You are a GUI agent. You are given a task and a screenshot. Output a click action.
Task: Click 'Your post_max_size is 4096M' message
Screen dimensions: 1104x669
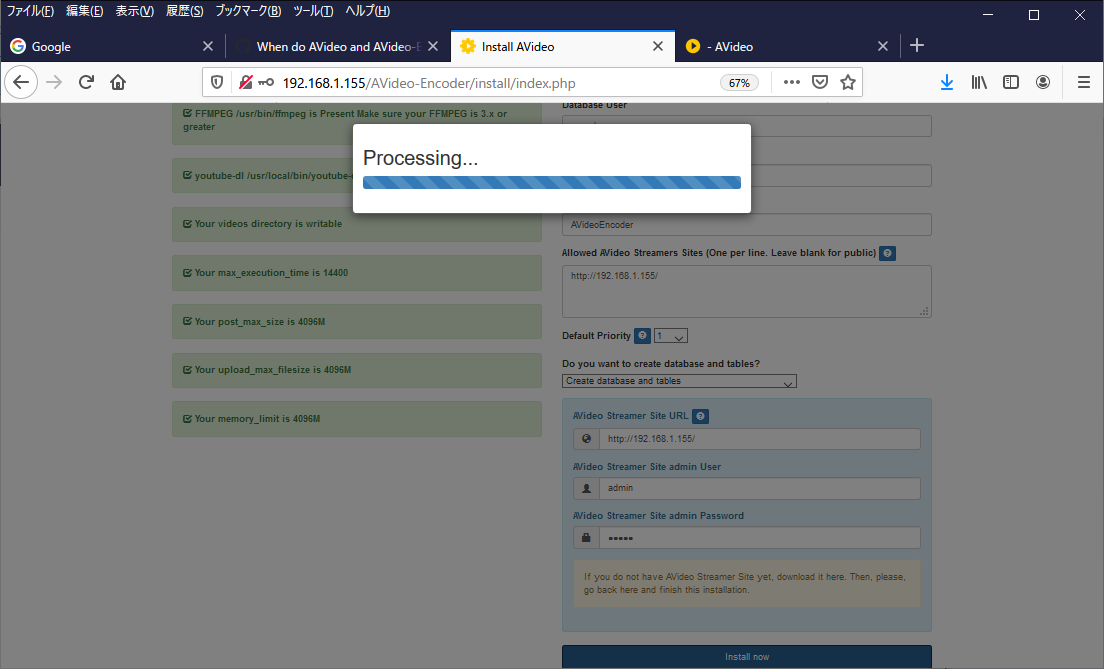click(357, 321)
